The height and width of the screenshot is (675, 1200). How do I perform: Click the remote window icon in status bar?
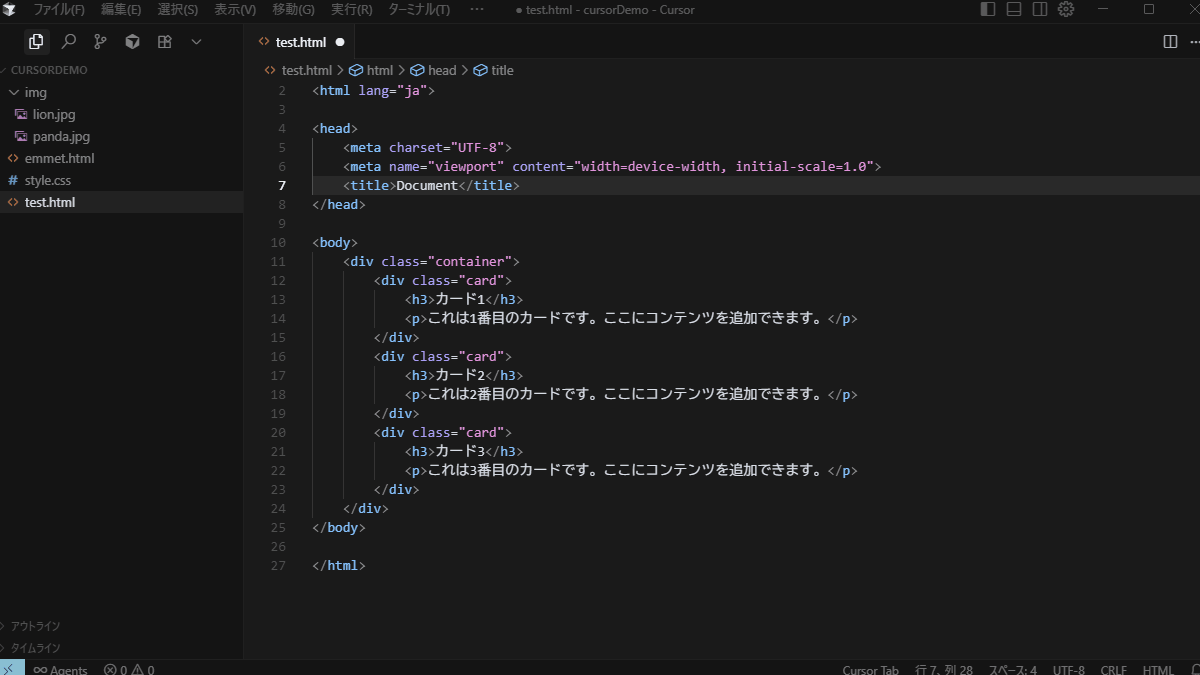click(10, 668)
